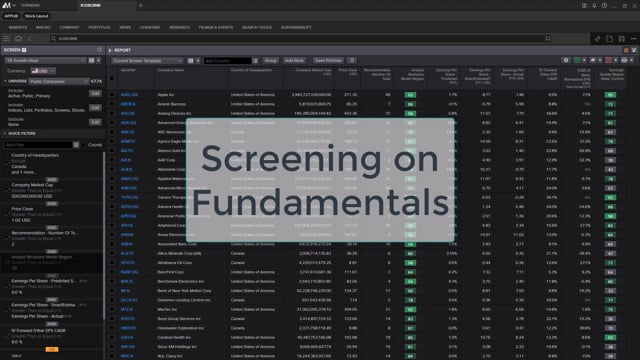Image resolution: width=640 pixels, height=360 pixels.
Task: Click the Add Column input field
Action: coord(227,60)
